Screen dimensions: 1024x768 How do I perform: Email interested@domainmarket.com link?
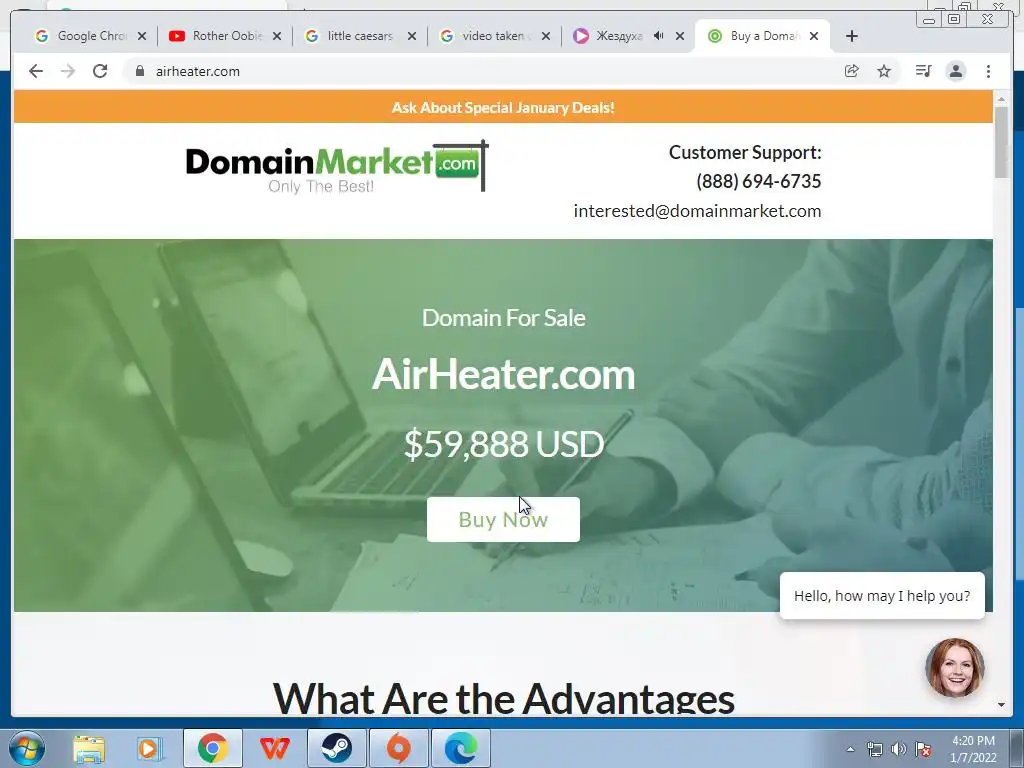(697, 211)
